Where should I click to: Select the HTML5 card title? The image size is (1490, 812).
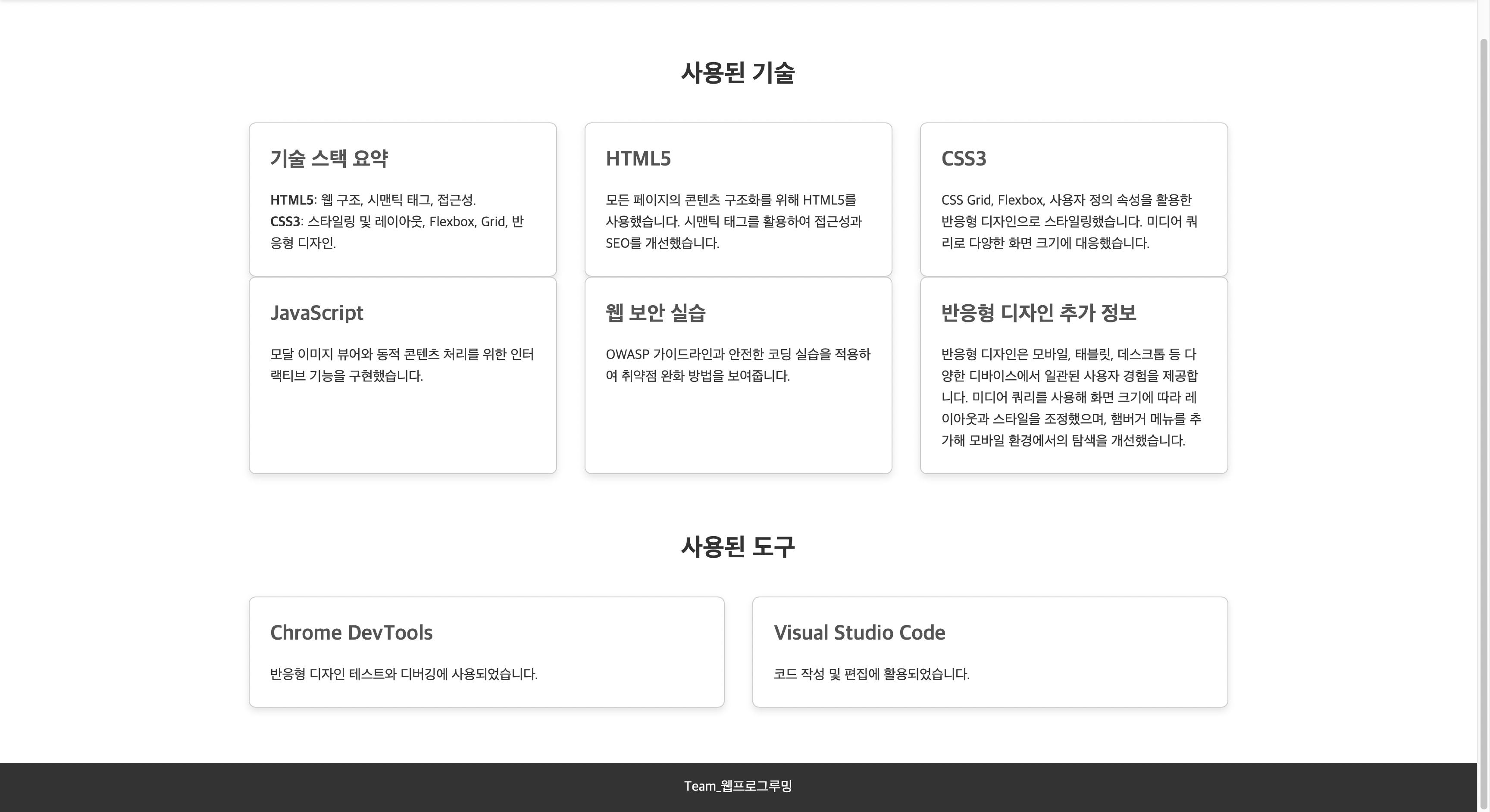[x=638, y=159]
